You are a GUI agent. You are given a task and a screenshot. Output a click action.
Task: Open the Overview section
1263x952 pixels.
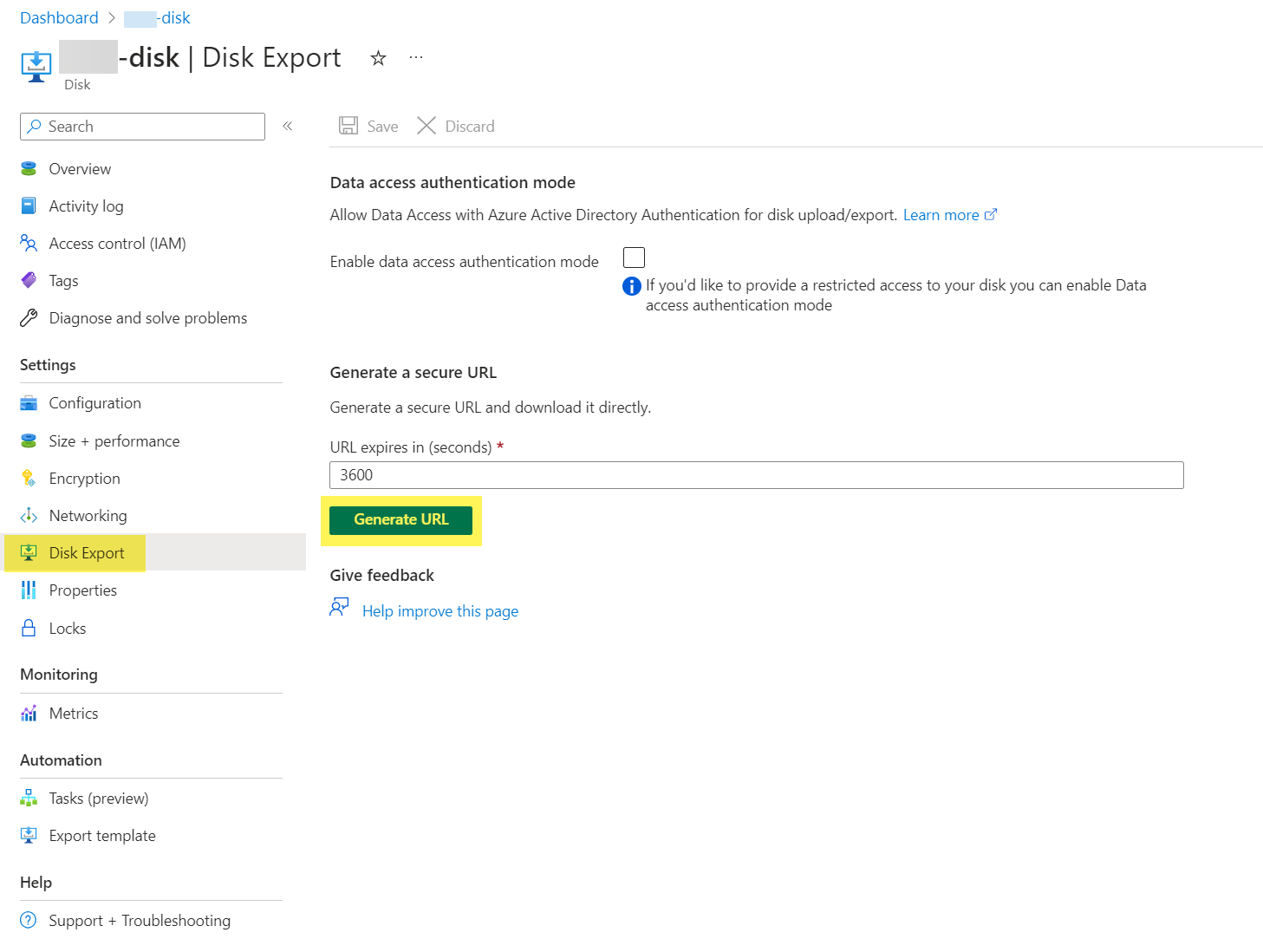pos(80,168)
